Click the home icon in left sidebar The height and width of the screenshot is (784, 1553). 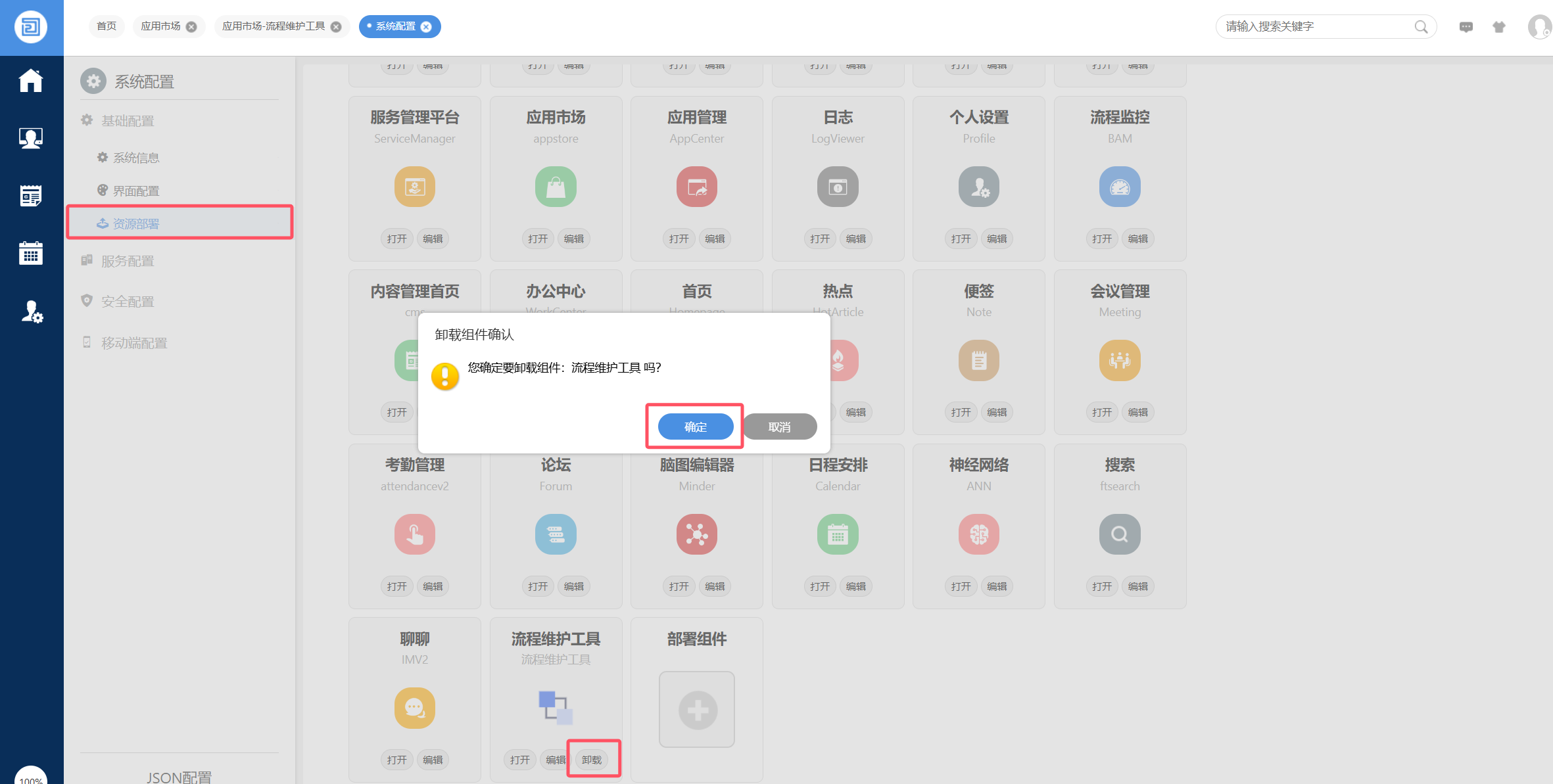[x=31, y=81]
